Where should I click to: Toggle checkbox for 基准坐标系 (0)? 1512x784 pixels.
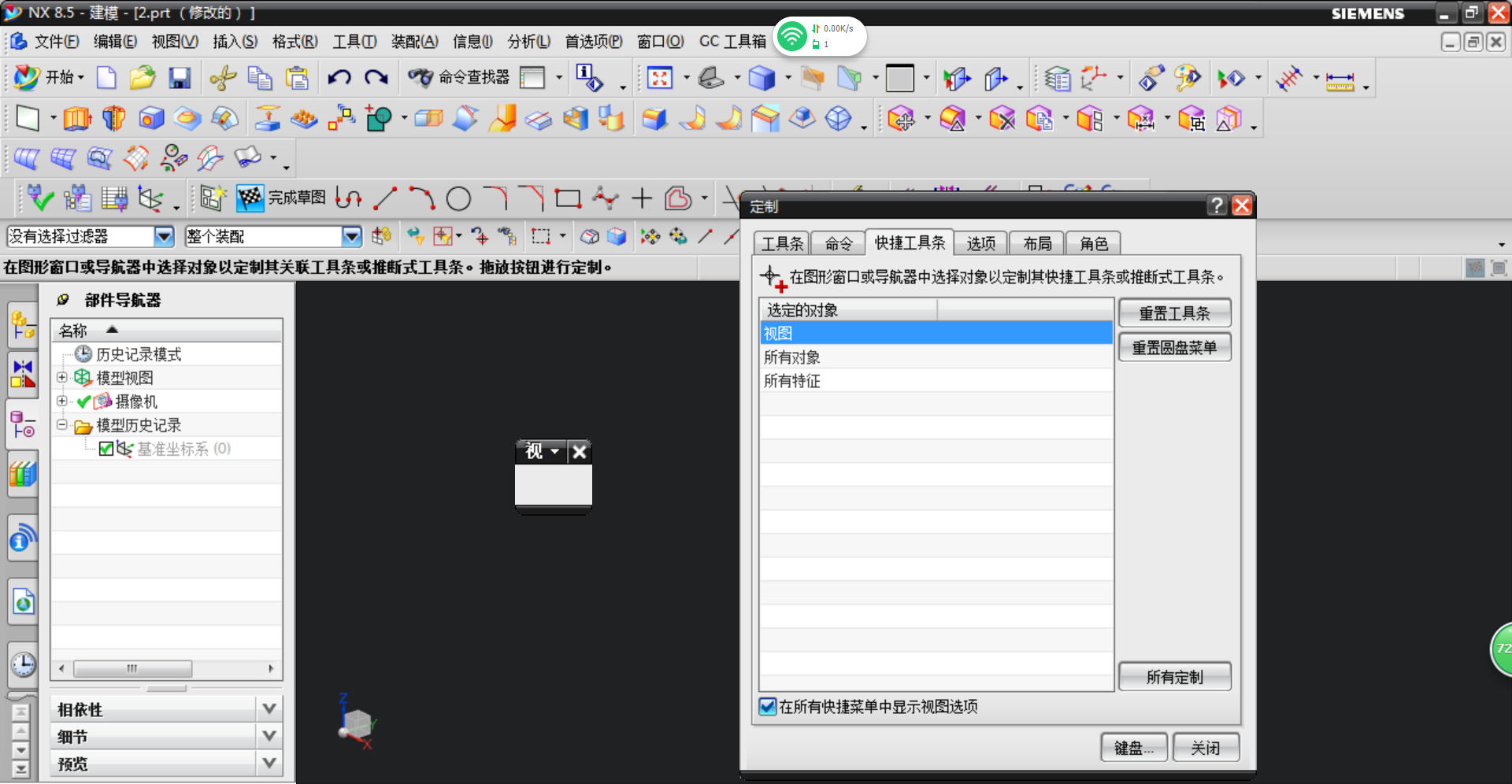106,449
